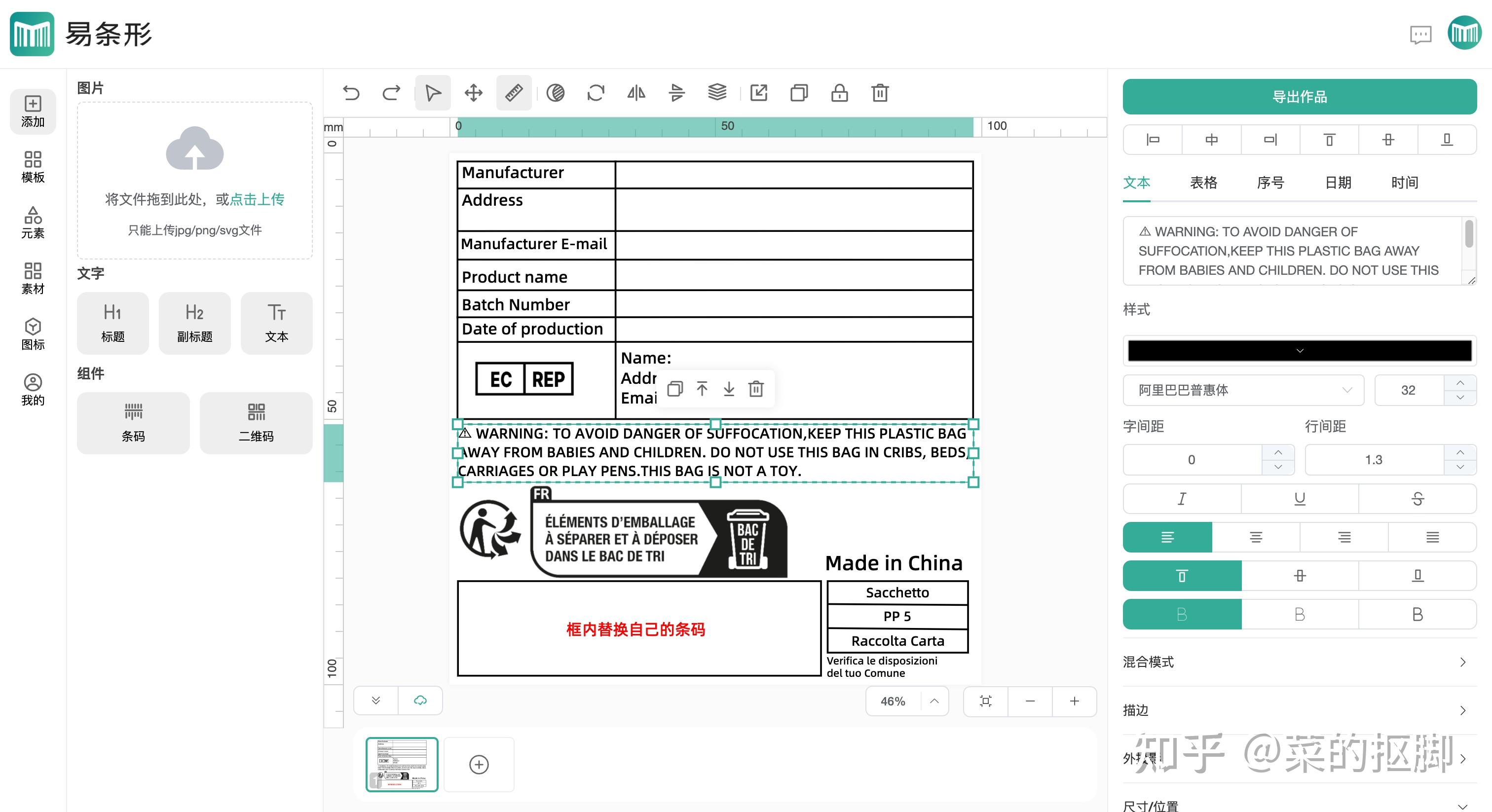This screenshot has width=1492, height=812.
Task: Switch to the 表格 tab
Action: click(x=1203, y=183)
